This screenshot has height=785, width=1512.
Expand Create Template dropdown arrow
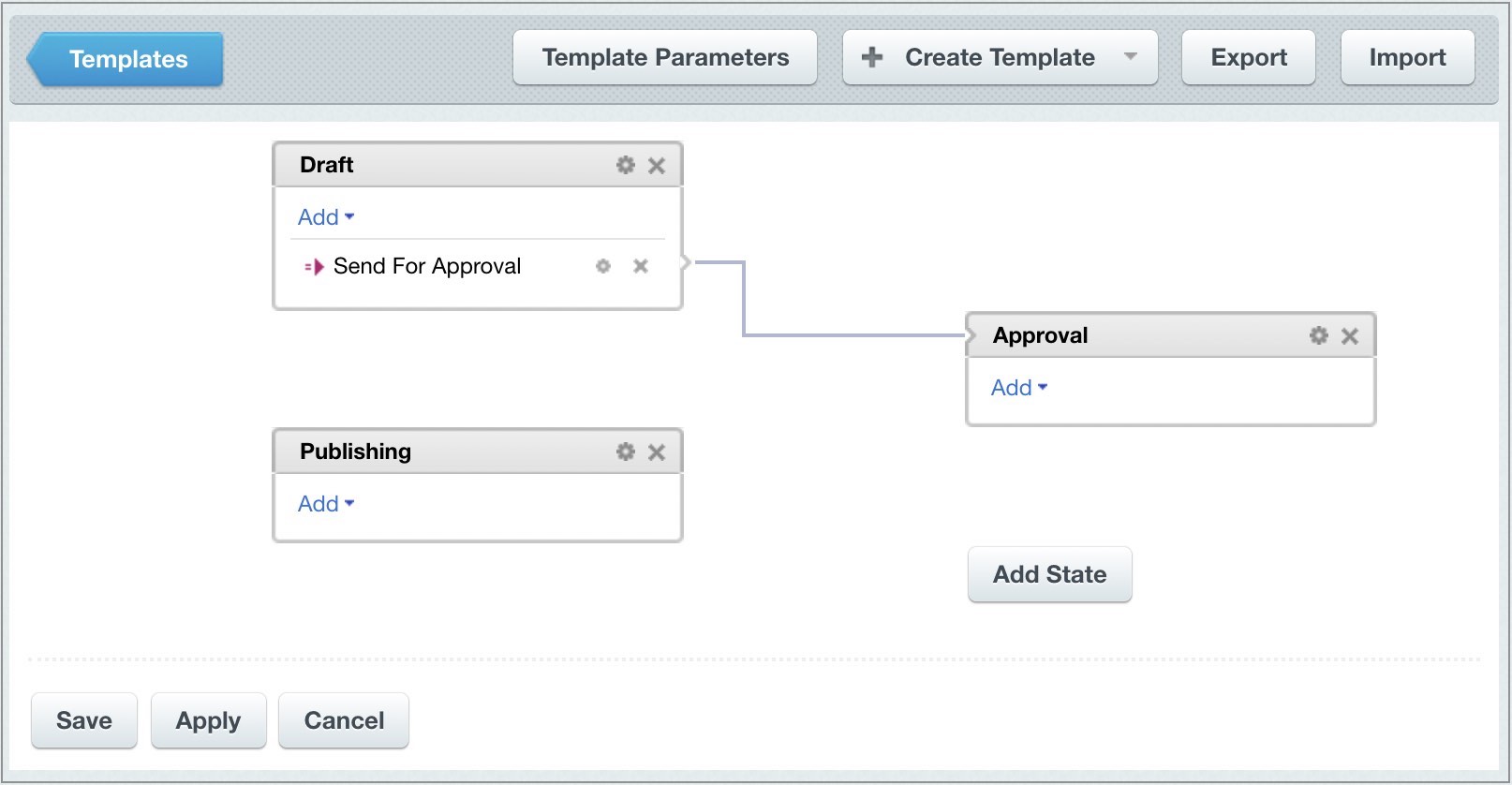pyautogui.click(x=1131, y=56)
